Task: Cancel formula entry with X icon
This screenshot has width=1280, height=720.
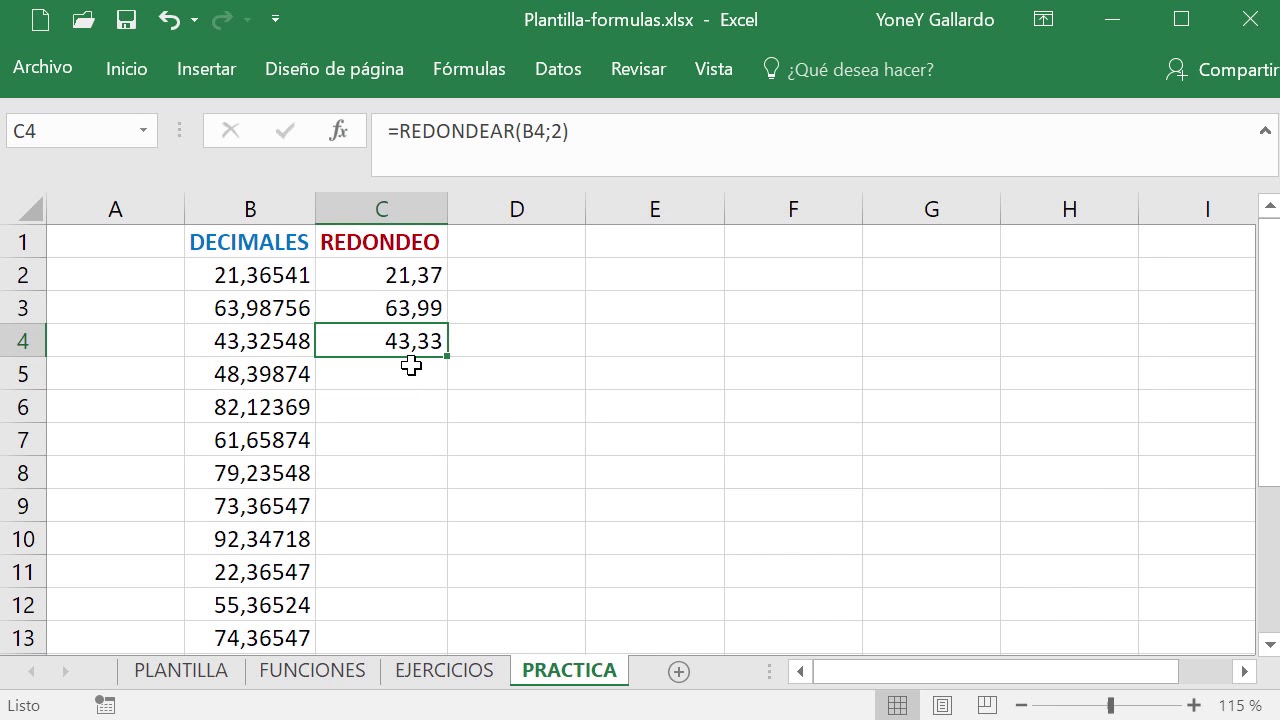Action: tap(230, 131)
